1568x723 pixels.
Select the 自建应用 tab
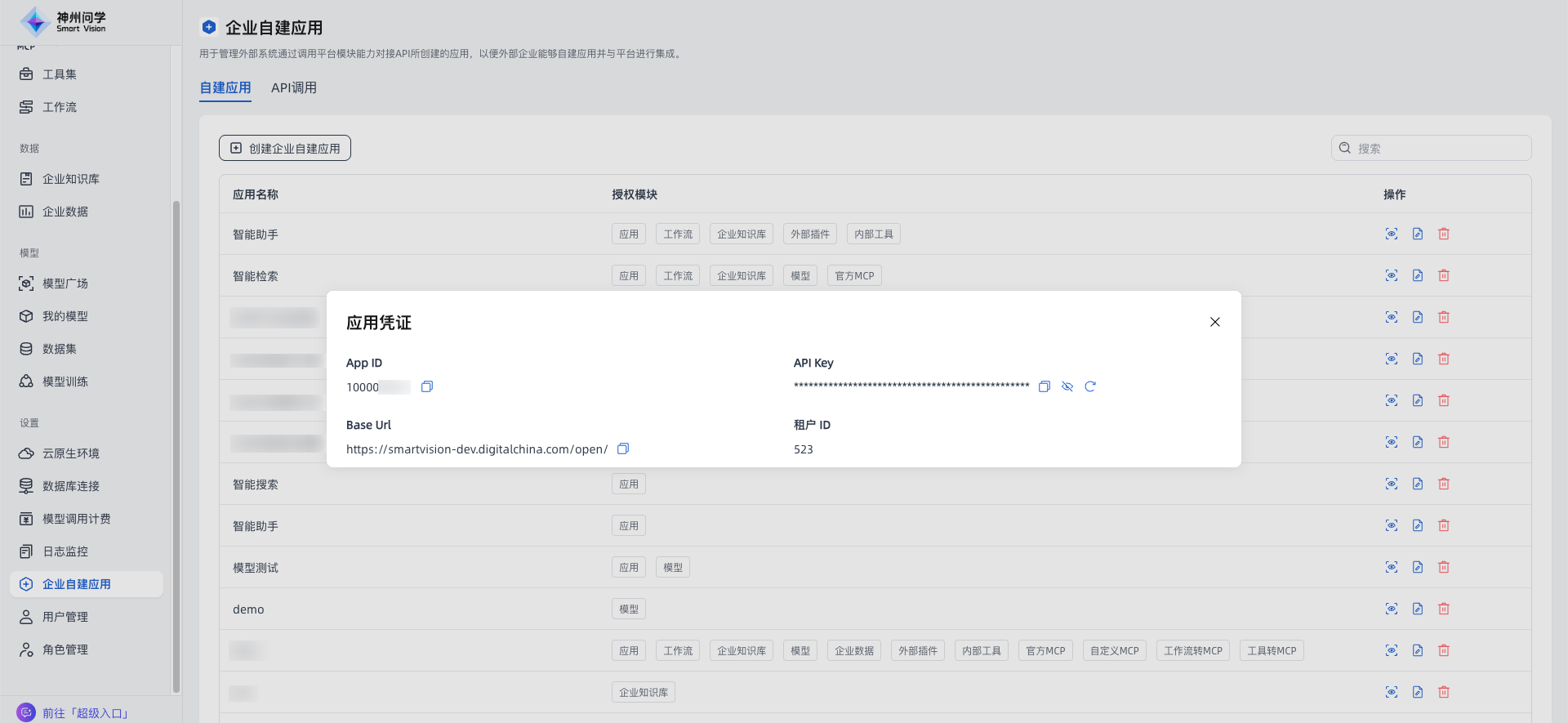(x=225, y=87)
